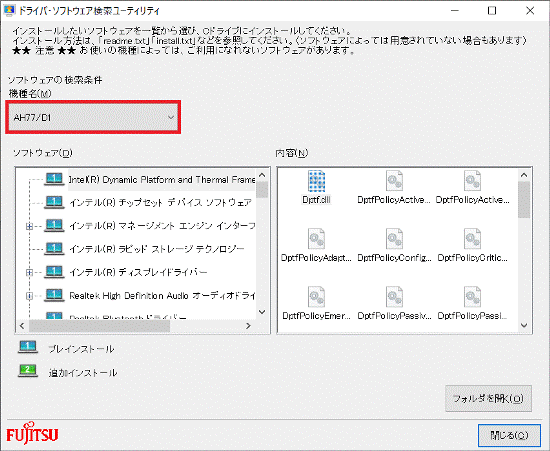Screen dimensions: 550x451
Task: Click the laptop icon beside インテル(R) チップセット
Action: 54,202
